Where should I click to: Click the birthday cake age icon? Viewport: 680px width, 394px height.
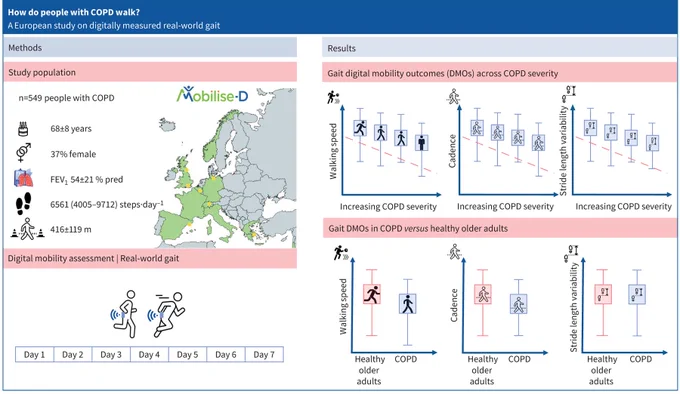[23, 129]
